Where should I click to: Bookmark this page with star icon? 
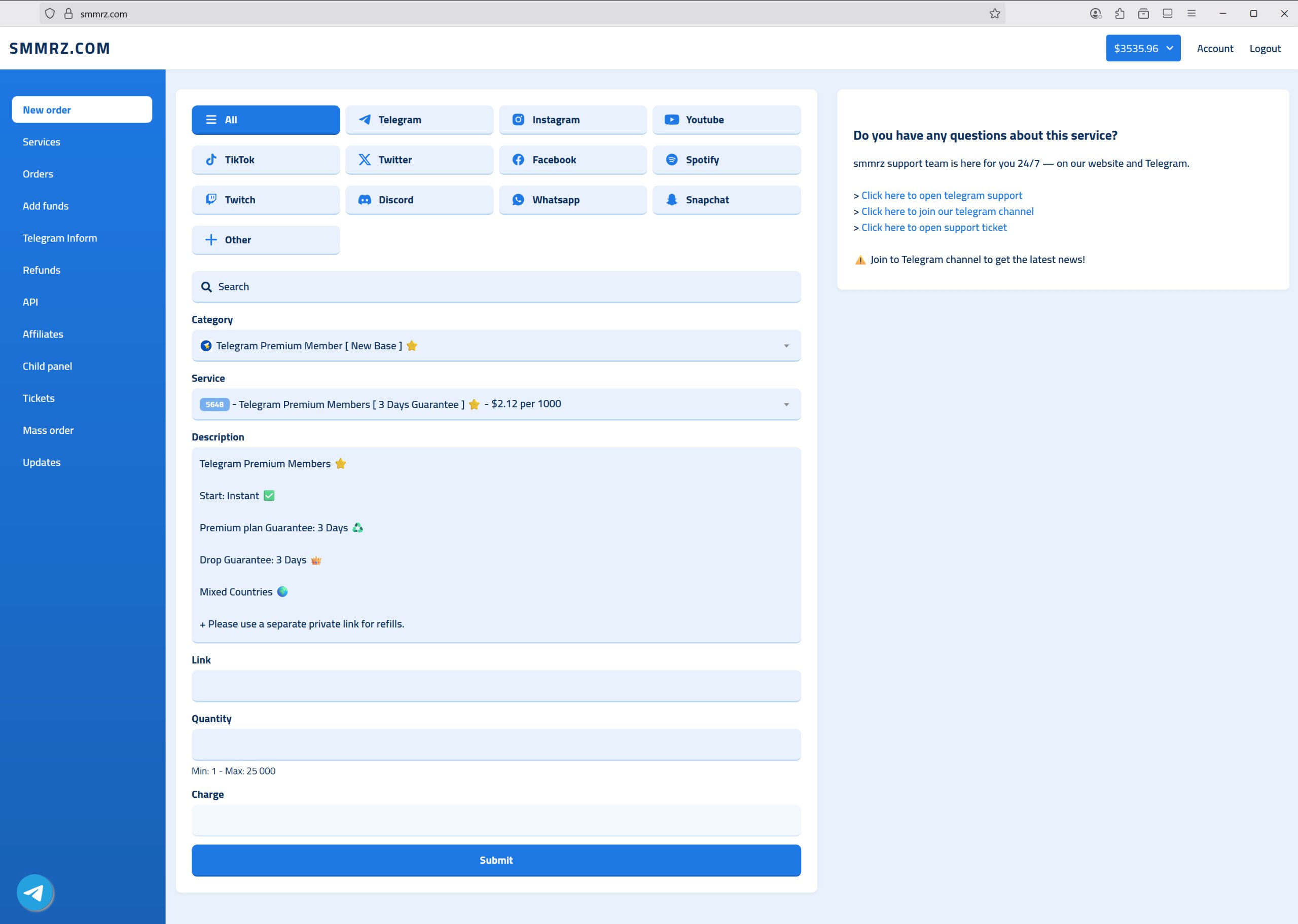click(994, 14)
